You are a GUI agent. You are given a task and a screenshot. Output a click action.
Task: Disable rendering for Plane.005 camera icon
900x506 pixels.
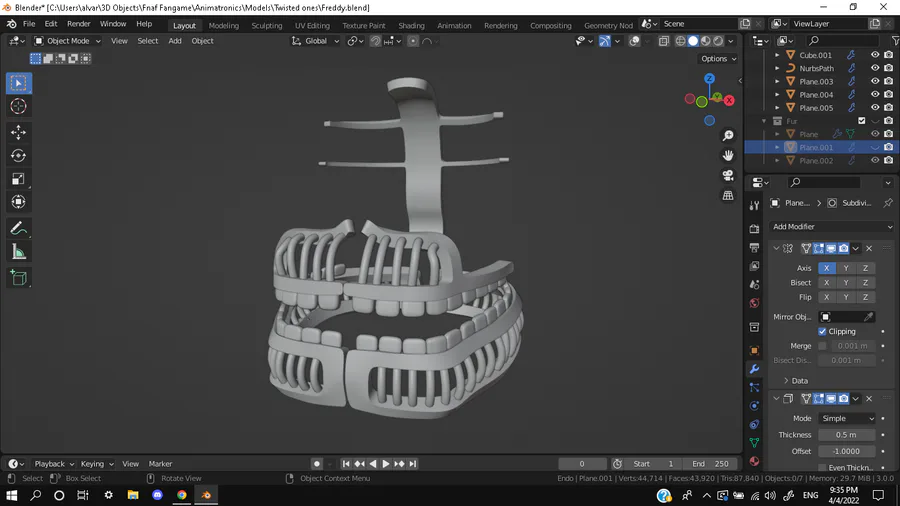889,108
